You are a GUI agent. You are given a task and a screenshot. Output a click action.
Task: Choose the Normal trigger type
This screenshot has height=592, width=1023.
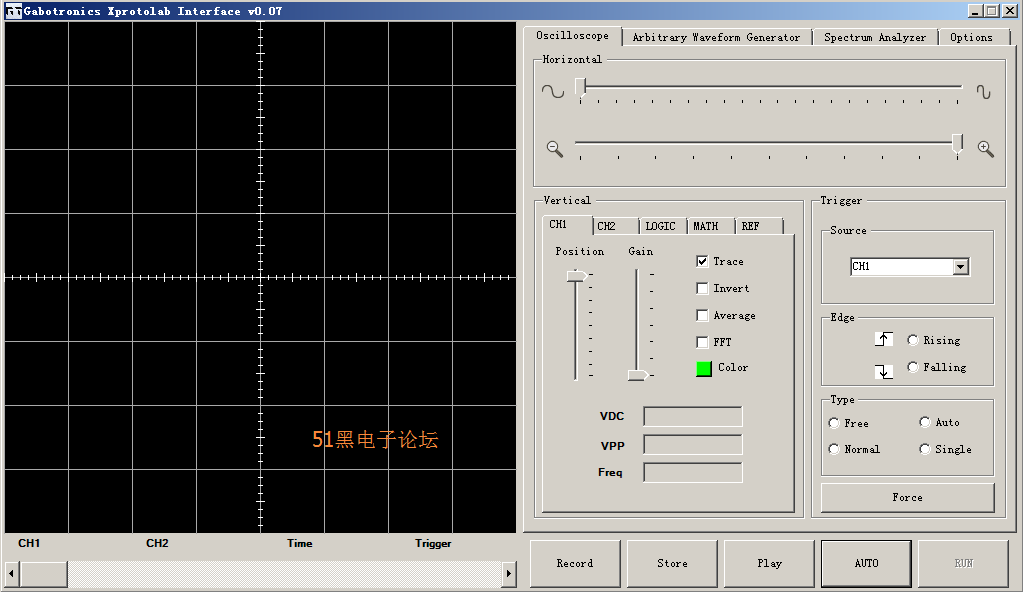point(834,449)
